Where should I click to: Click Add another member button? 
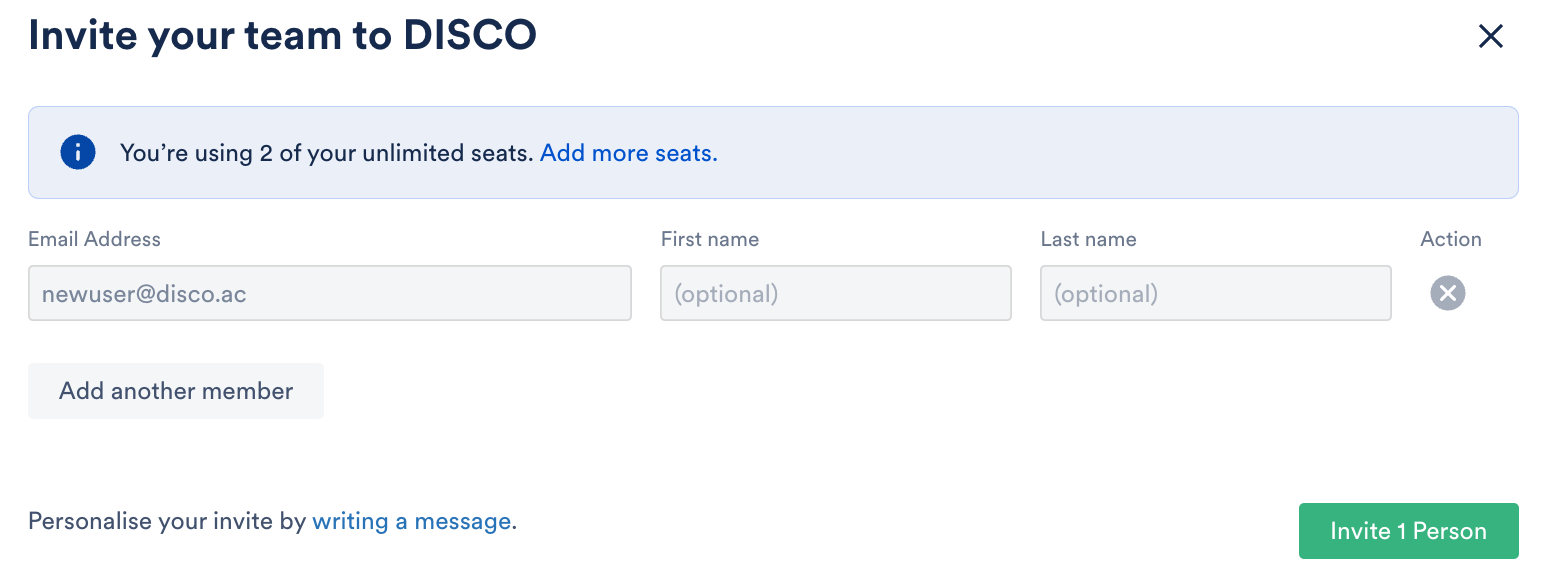[x=176, y=391]
